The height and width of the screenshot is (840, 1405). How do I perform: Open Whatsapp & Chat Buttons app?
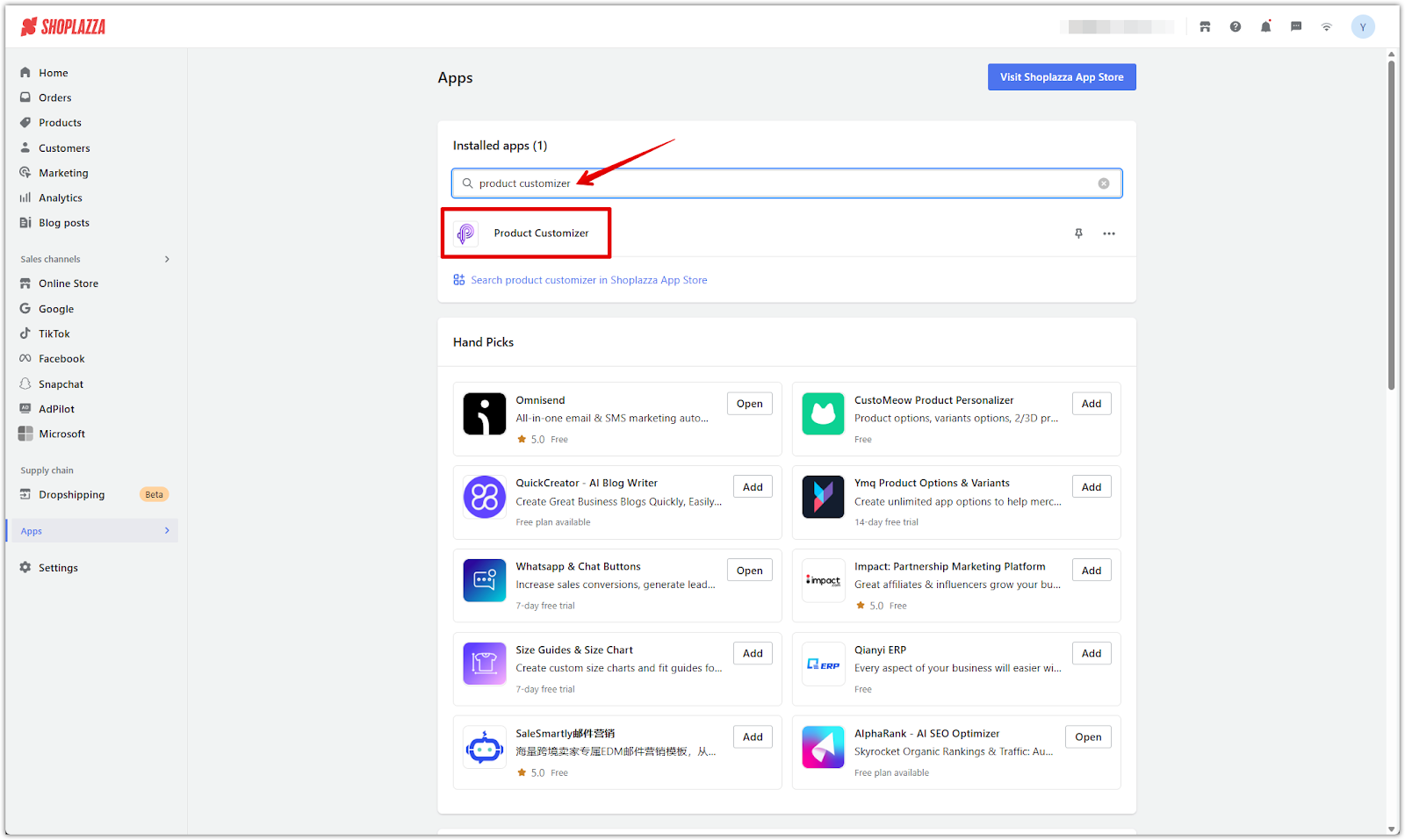coord(750,571)
